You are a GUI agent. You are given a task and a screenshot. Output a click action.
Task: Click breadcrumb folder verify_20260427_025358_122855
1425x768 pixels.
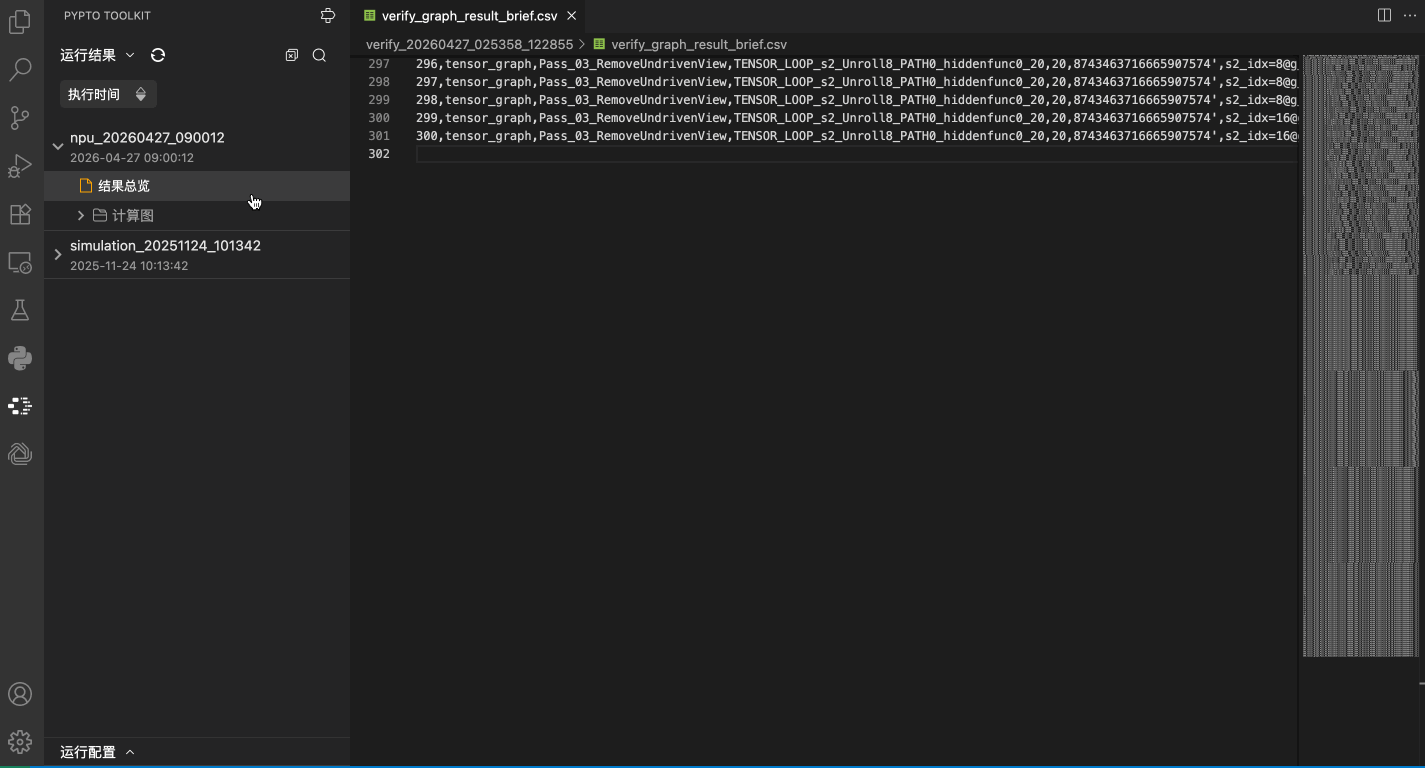pos(470,44)
